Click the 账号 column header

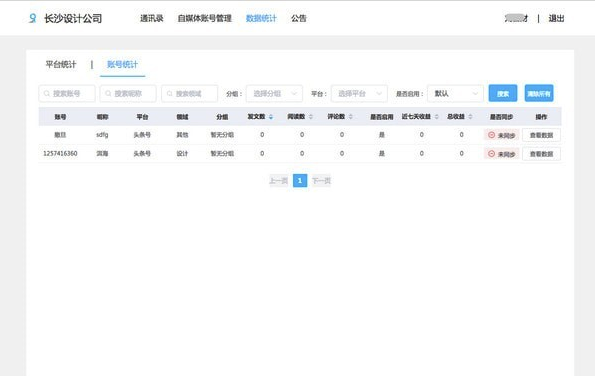click(60, 117)
